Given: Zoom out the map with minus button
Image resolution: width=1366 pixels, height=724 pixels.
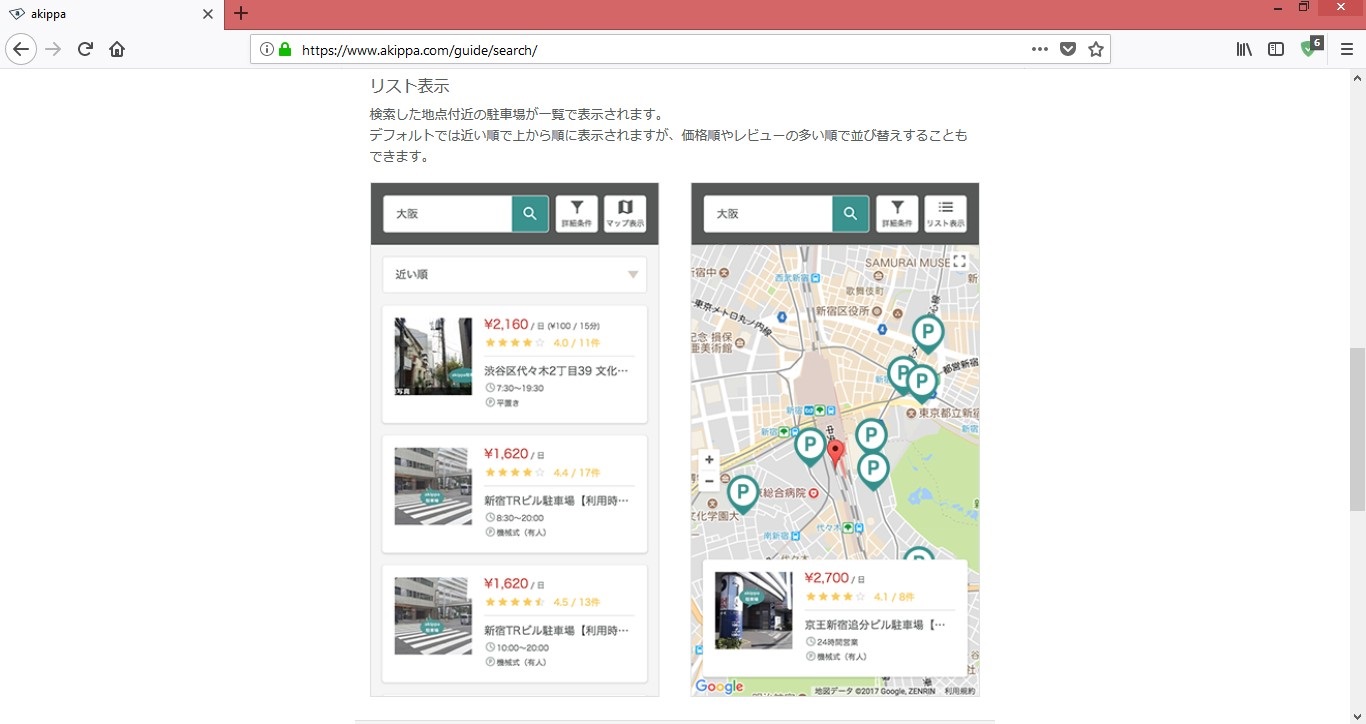Looking at the screenshot, I should pos(709,481).
